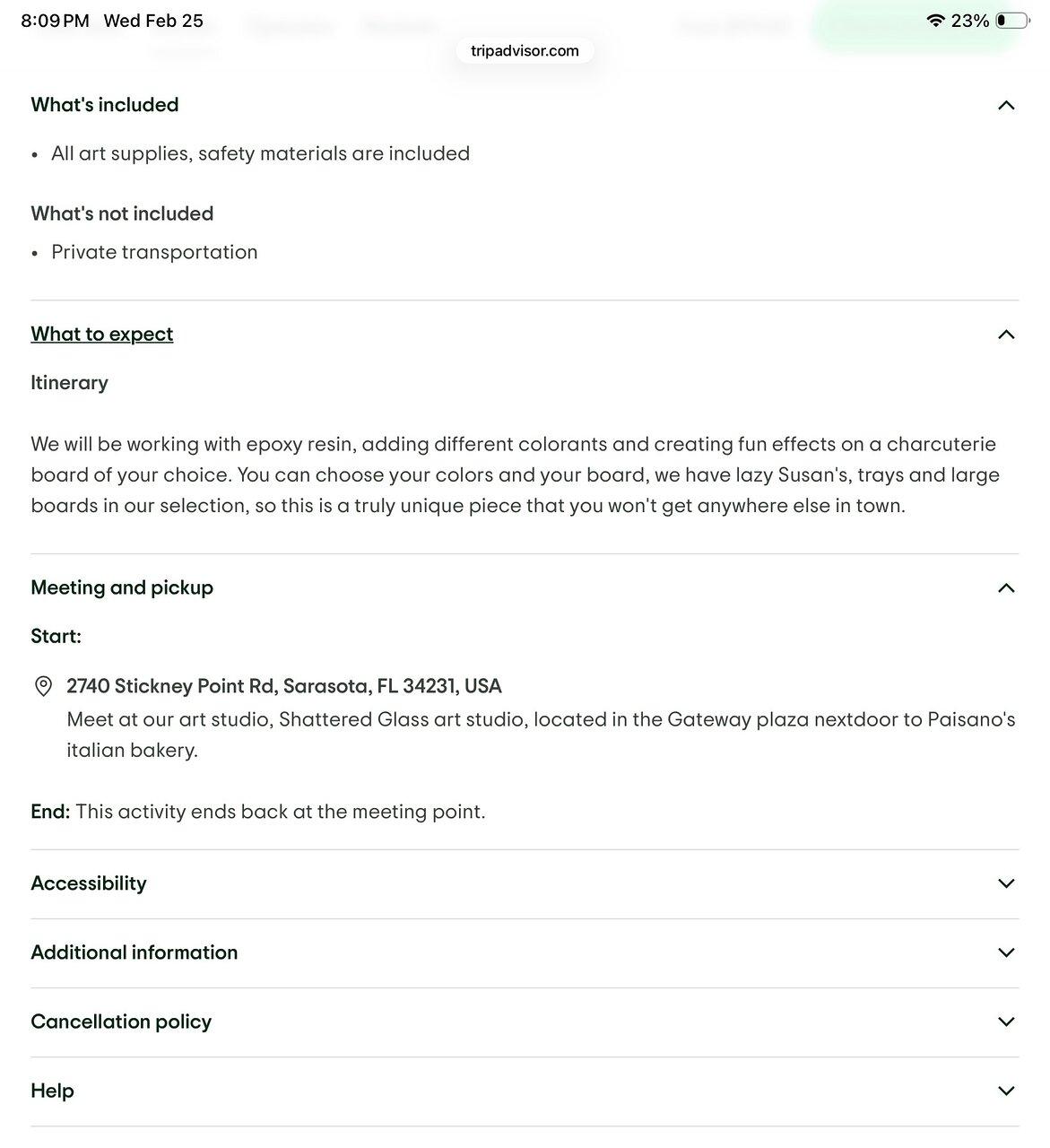Tap the tripadvisor.com address pill
The width and height of the screenshot is (1050, 1148).
tap(525, 51)
